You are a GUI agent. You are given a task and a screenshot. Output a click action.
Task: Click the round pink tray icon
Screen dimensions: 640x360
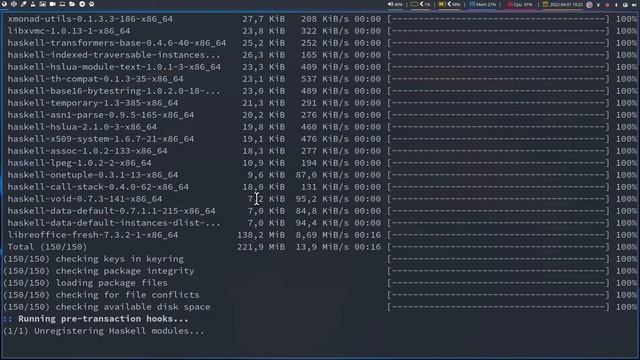coord(589,4)
